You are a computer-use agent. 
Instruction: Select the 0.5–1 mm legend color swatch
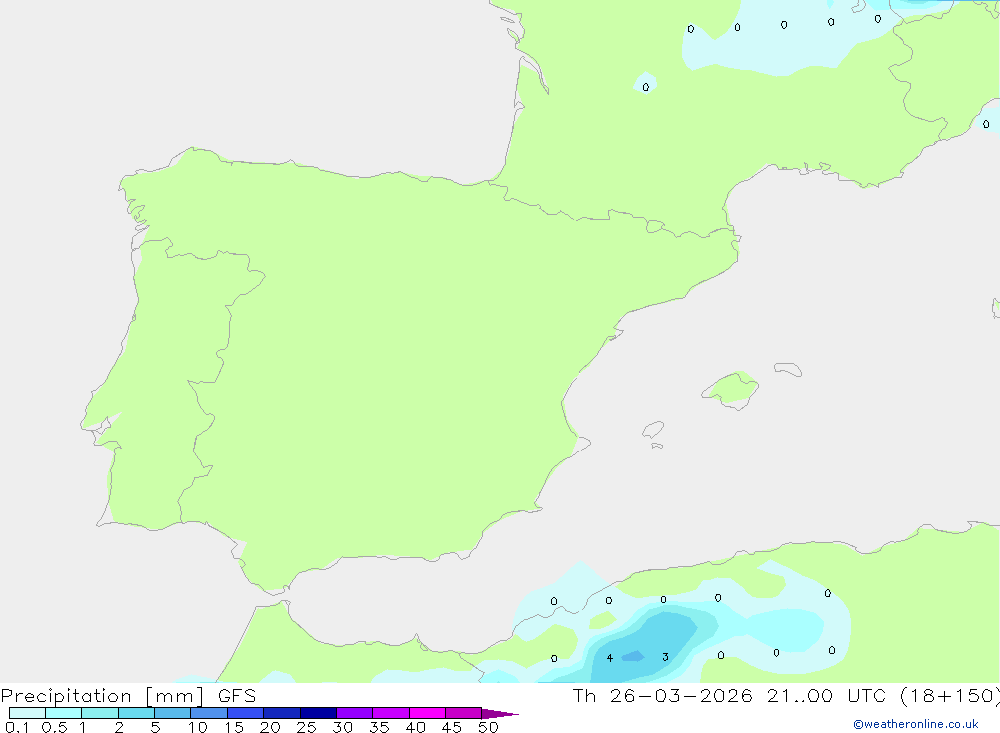tap(64, 713)
